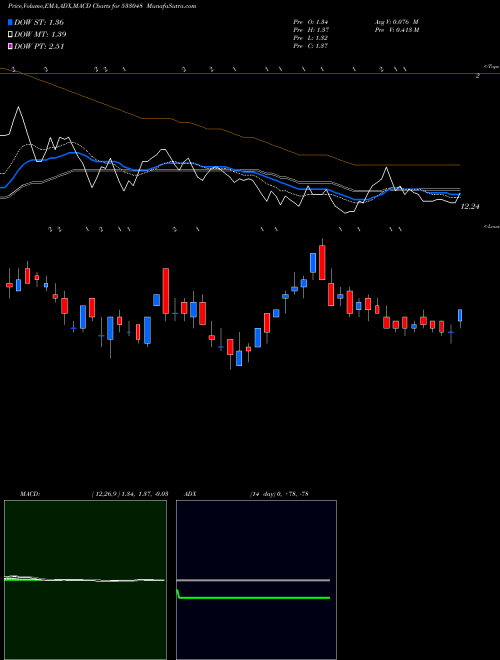500x660 pixels.
Task: Click the ADX panel title
Action: point(190,494)
